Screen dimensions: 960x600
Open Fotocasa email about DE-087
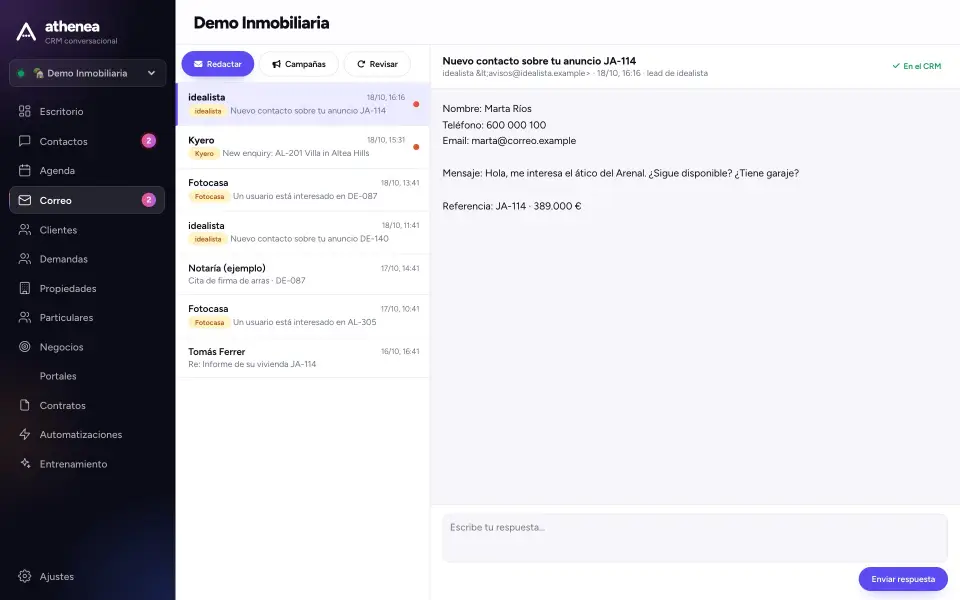303,190
